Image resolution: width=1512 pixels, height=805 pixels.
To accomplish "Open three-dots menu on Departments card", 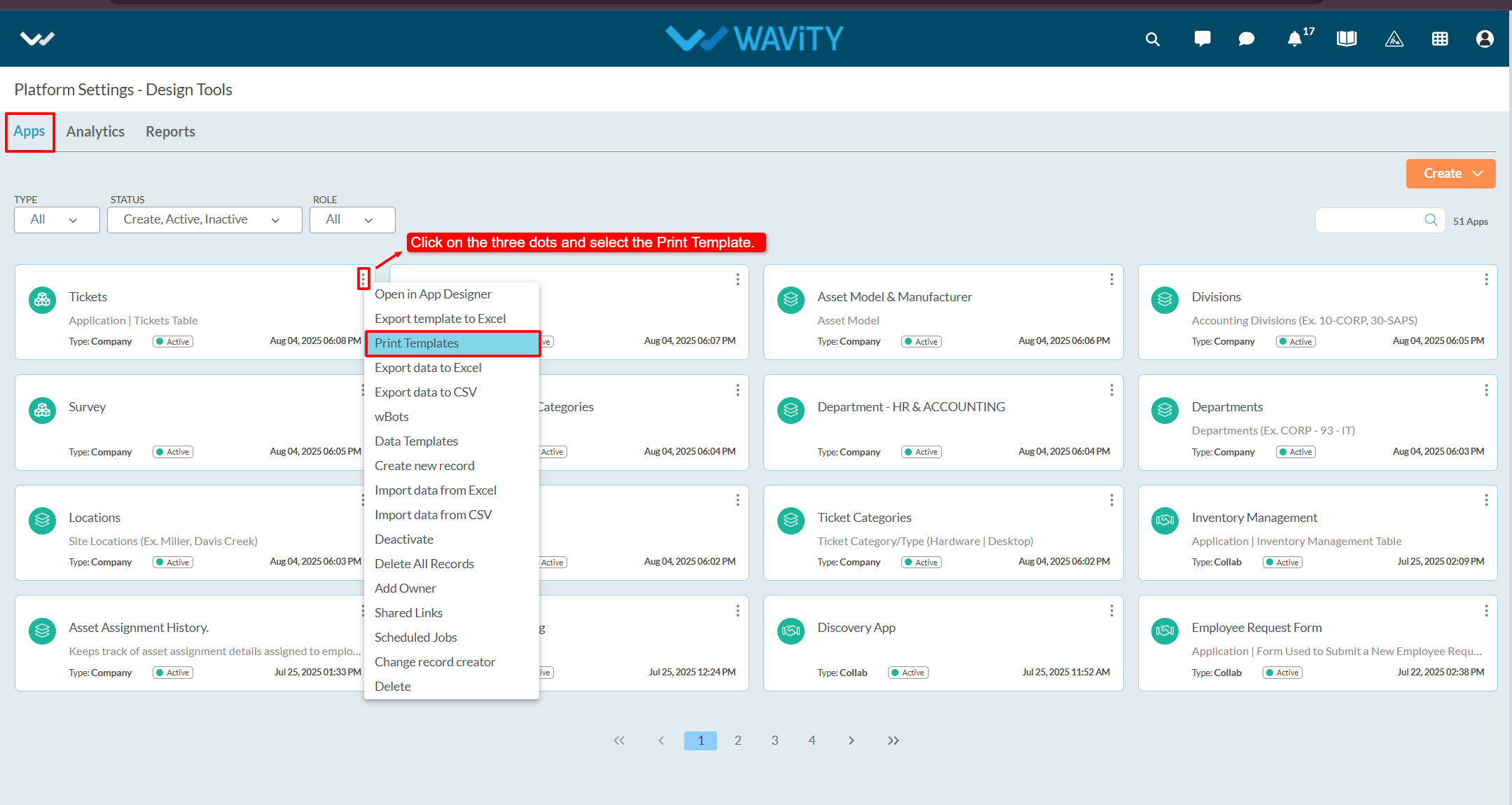I will (x=1486, y=390).
